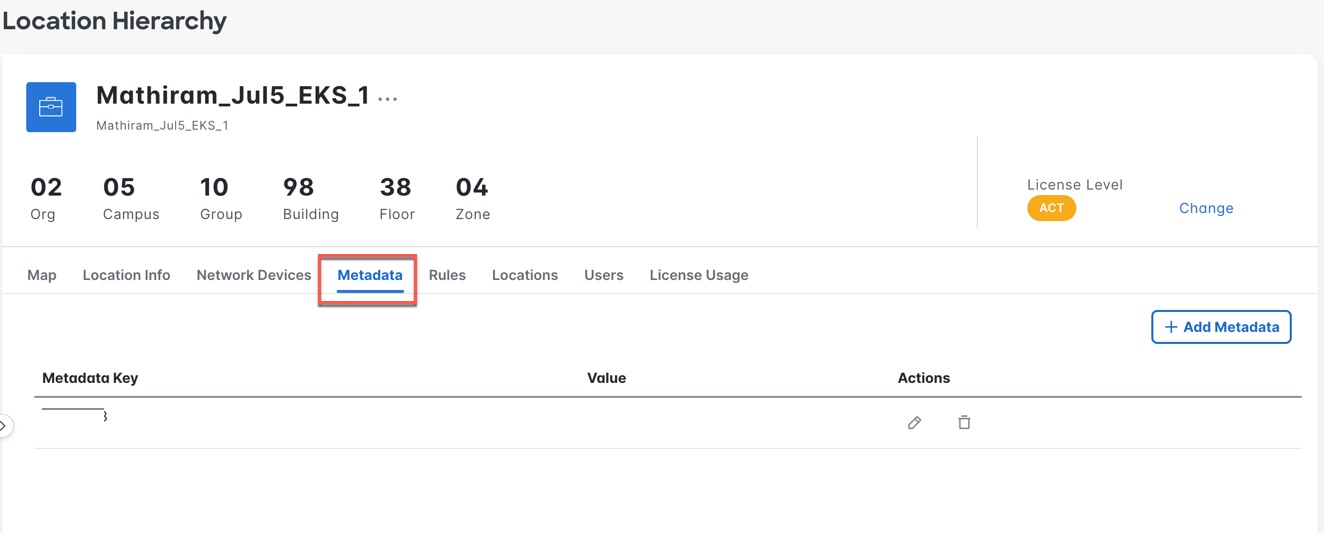Viewport: 1324px width, 533px height.
Task: Open the three-dot menu beside Mathiram_Jul5_EKS_1
Action: point(388,98)
